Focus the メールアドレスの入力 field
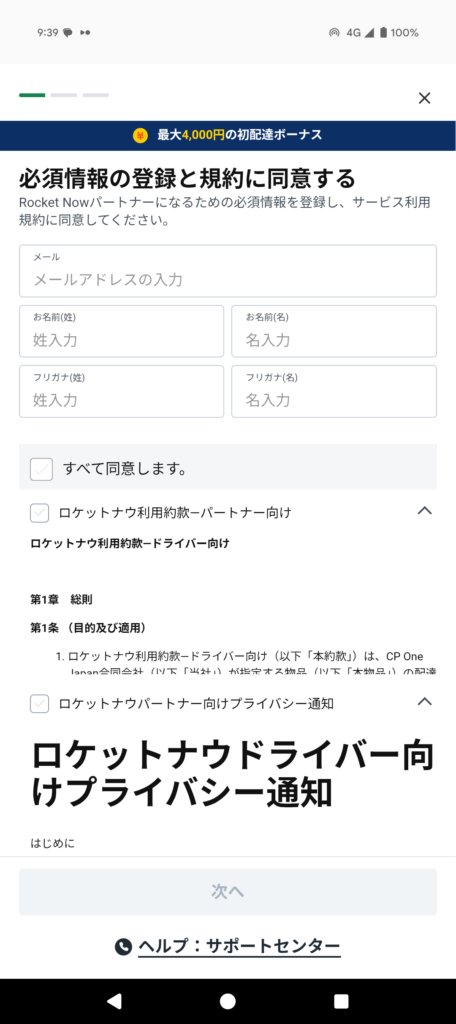 (x=228, y=271)
